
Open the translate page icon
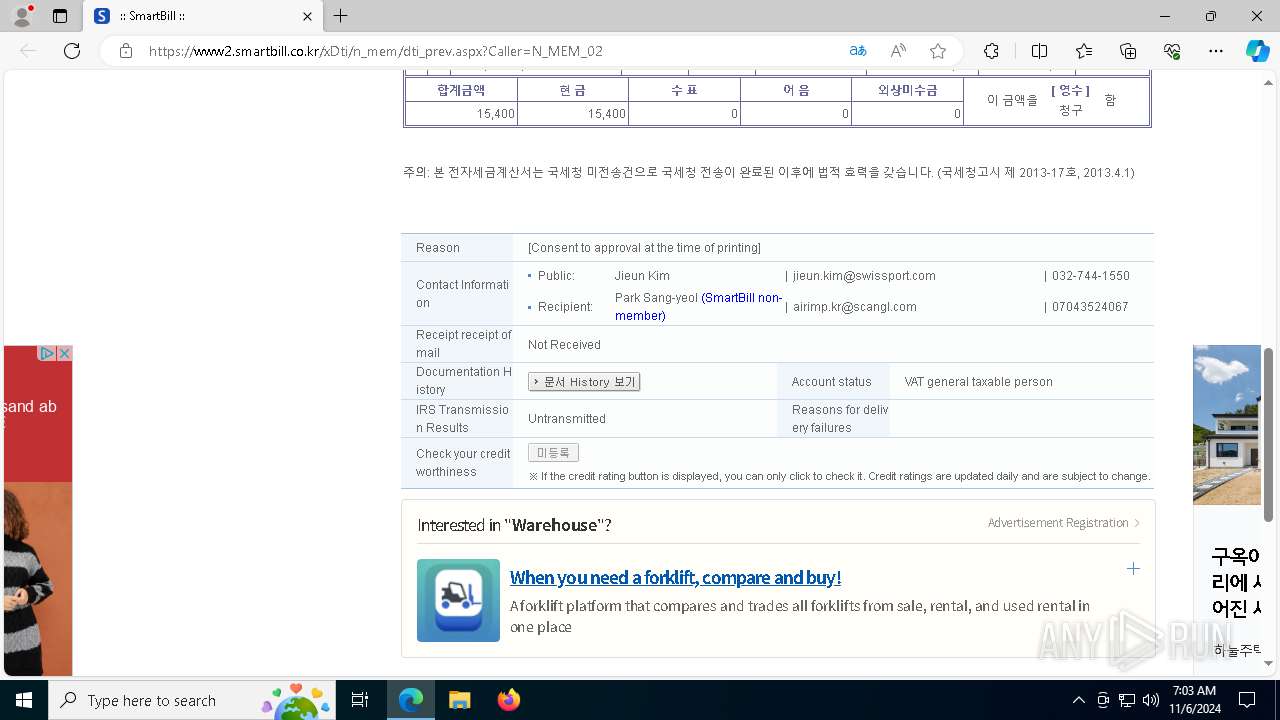pos(858,51)
